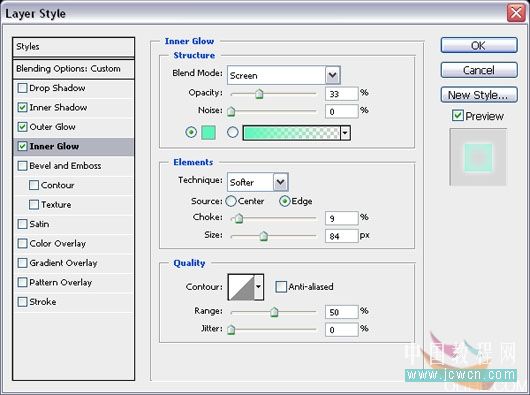Click the Size value field

click(341, 236)
